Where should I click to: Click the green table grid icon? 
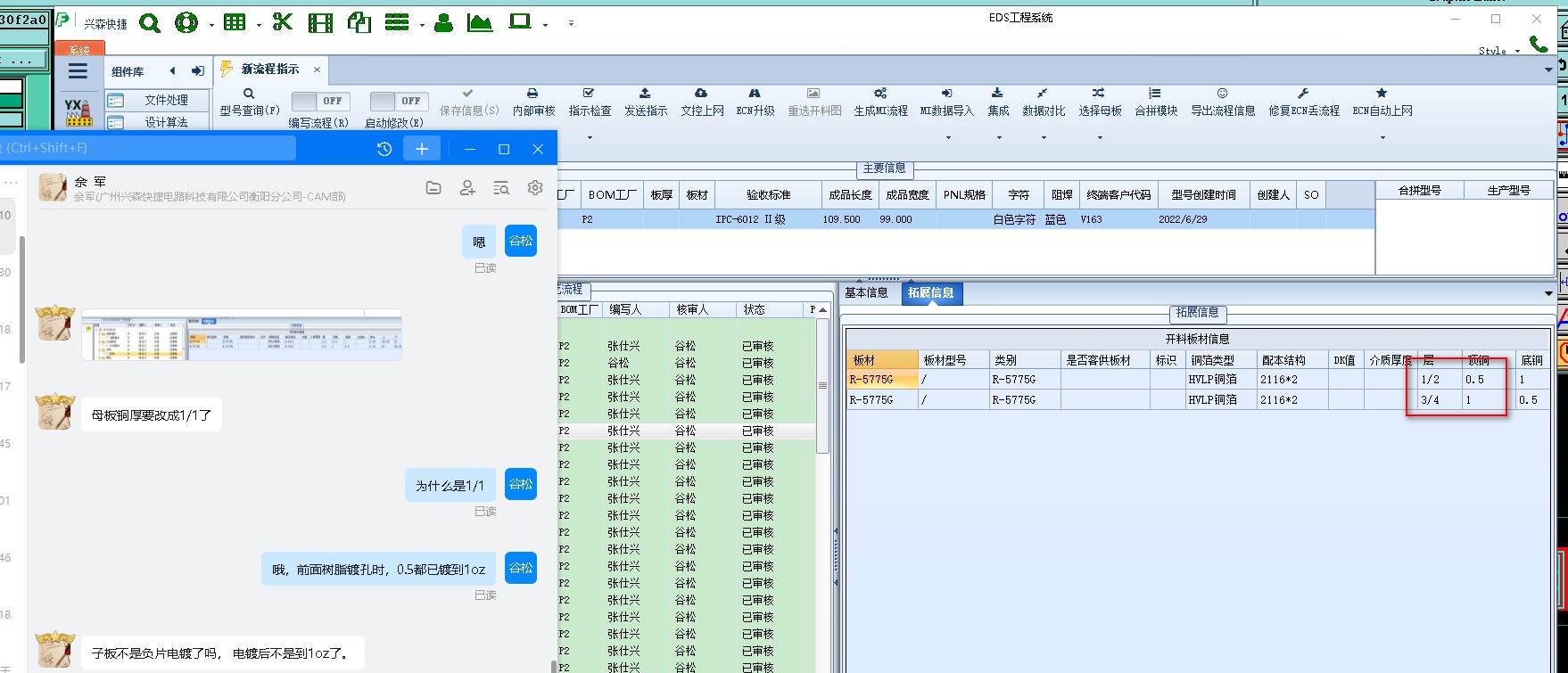coord(235,23)
